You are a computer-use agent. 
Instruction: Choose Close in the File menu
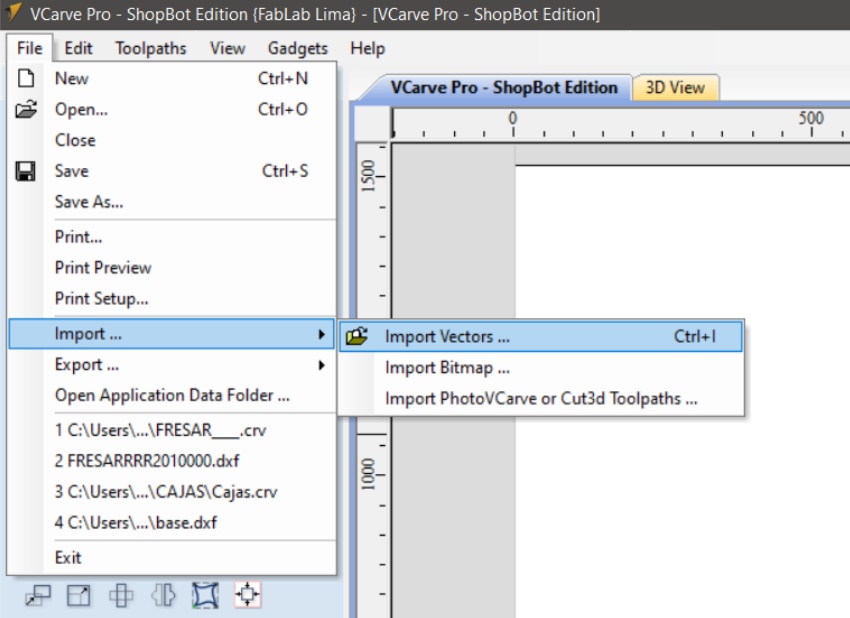[172, 140]
